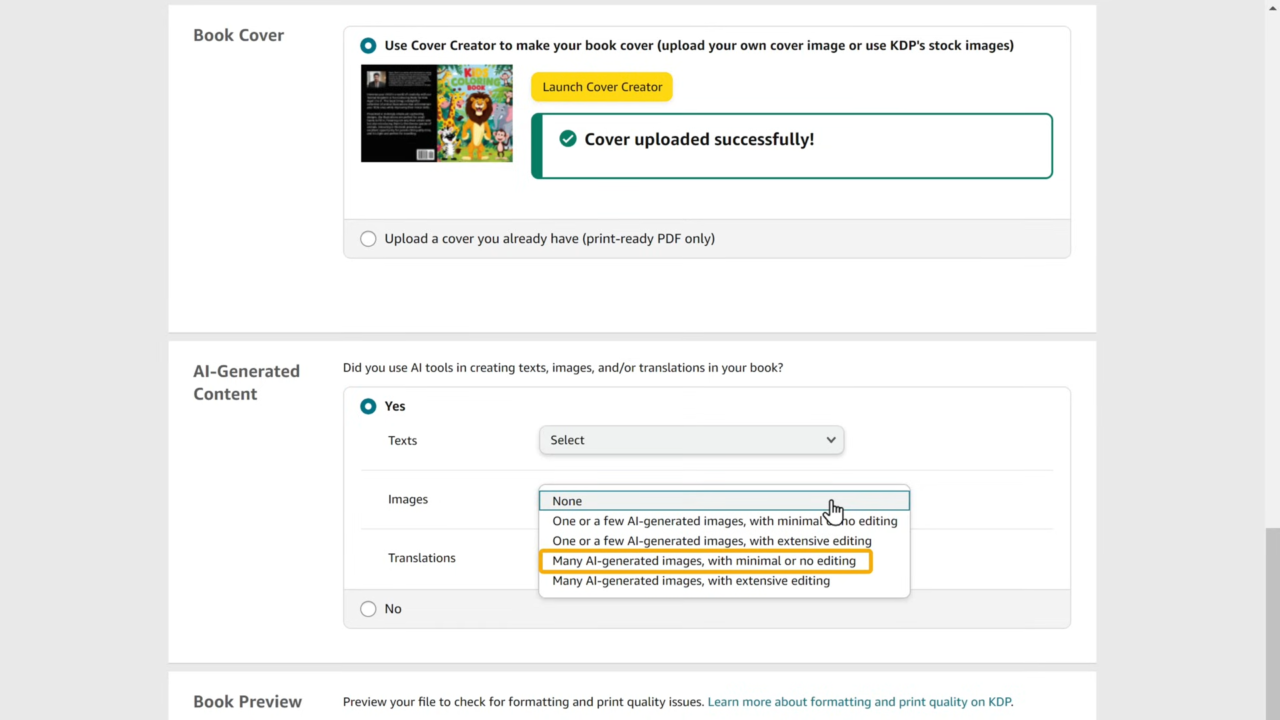
Task: Choose Many AI-generated images, minimal or no editing
Action: click(705, 561)
